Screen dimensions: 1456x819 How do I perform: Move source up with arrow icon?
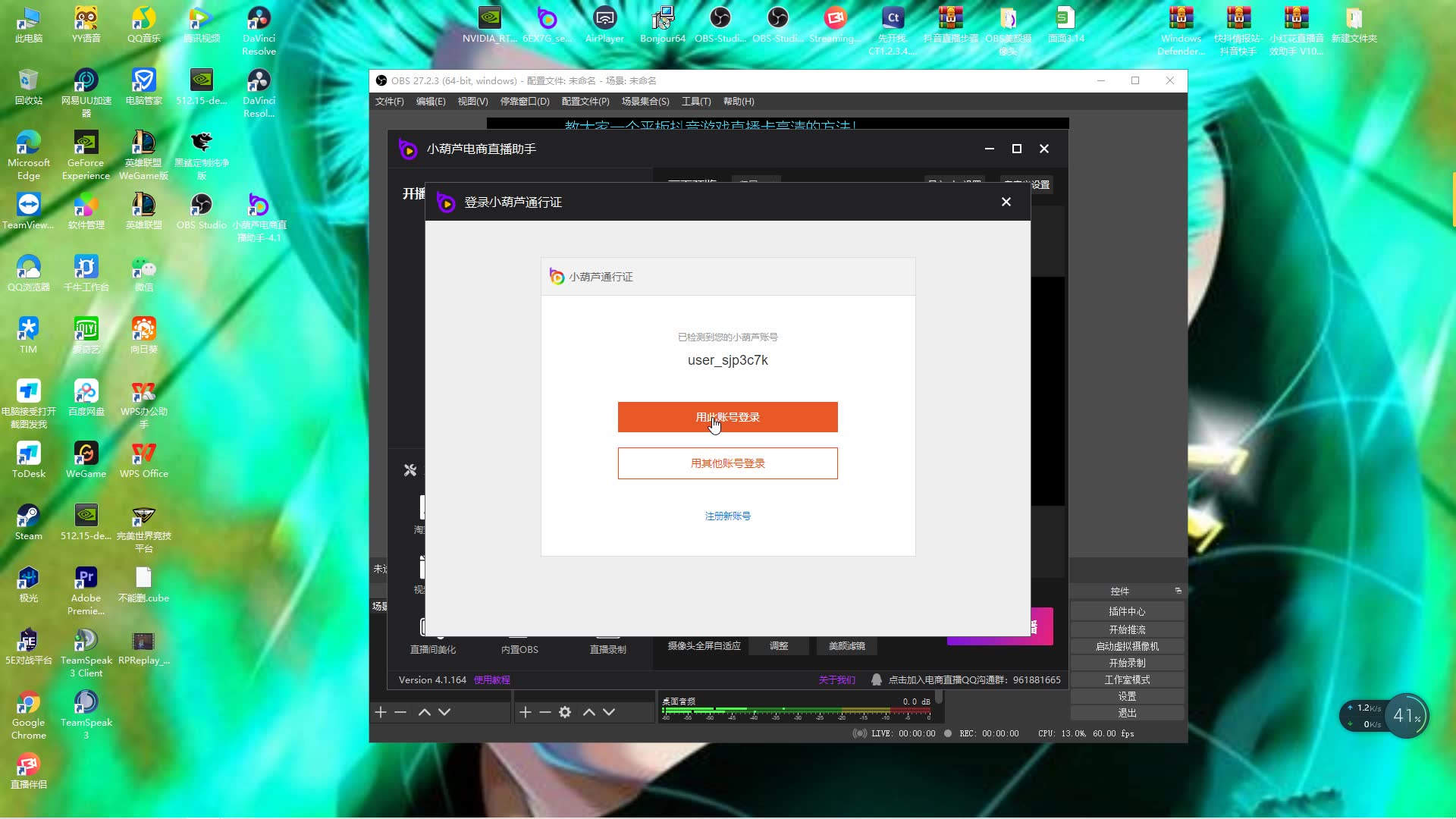point(589,712)
